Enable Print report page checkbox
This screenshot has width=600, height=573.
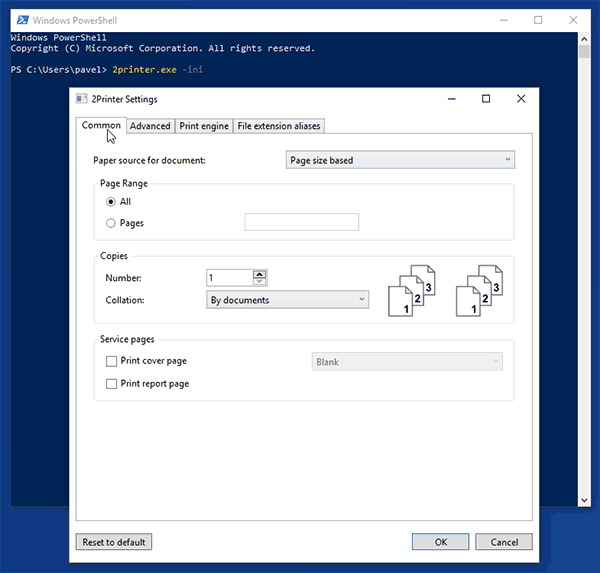111,384
